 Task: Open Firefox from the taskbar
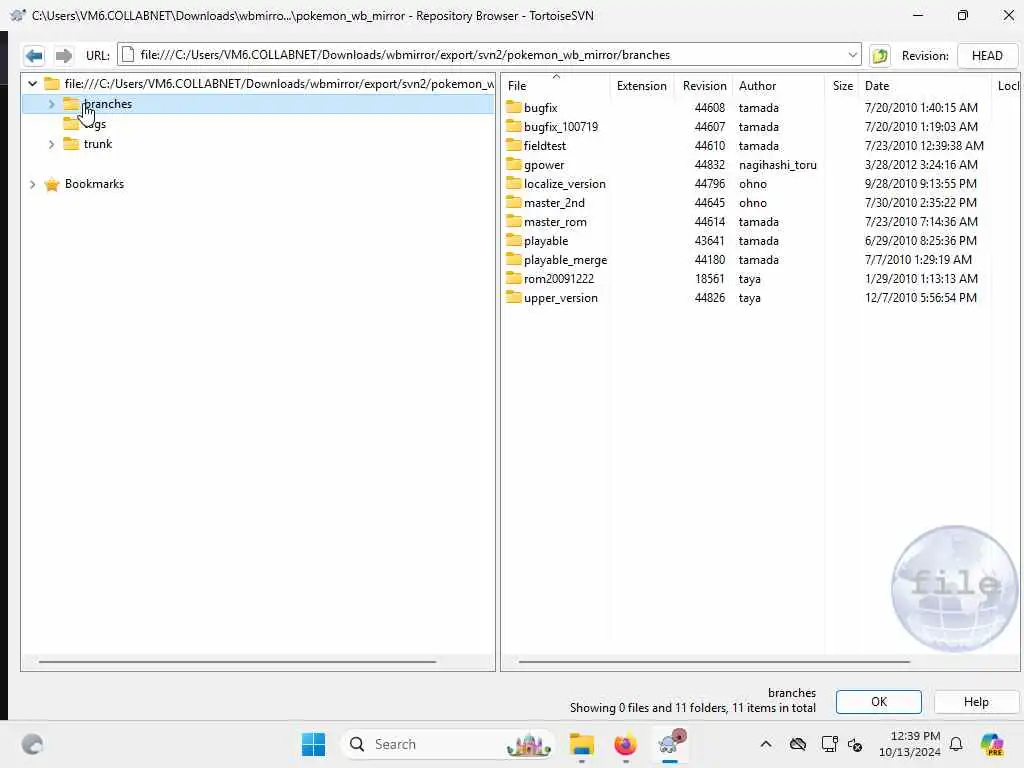click(x=625, y=744)
